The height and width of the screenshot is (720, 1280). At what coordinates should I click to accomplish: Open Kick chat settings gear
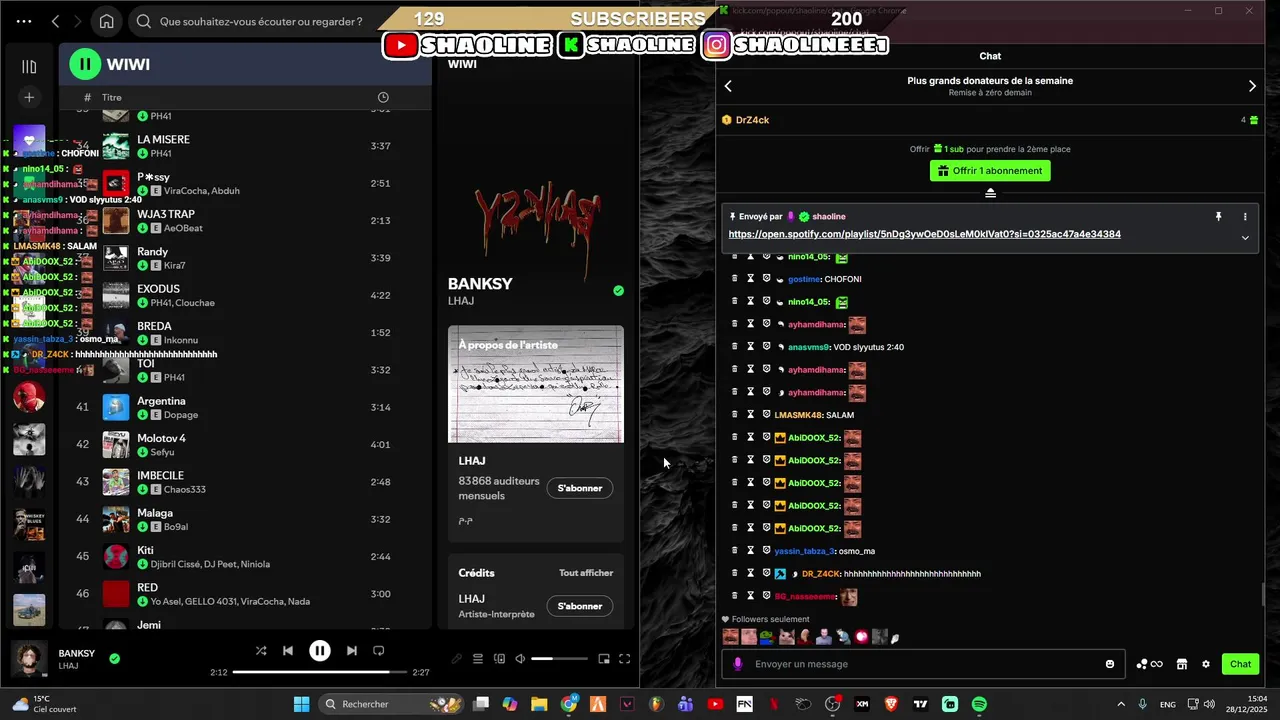click(x=1205, y=664)
